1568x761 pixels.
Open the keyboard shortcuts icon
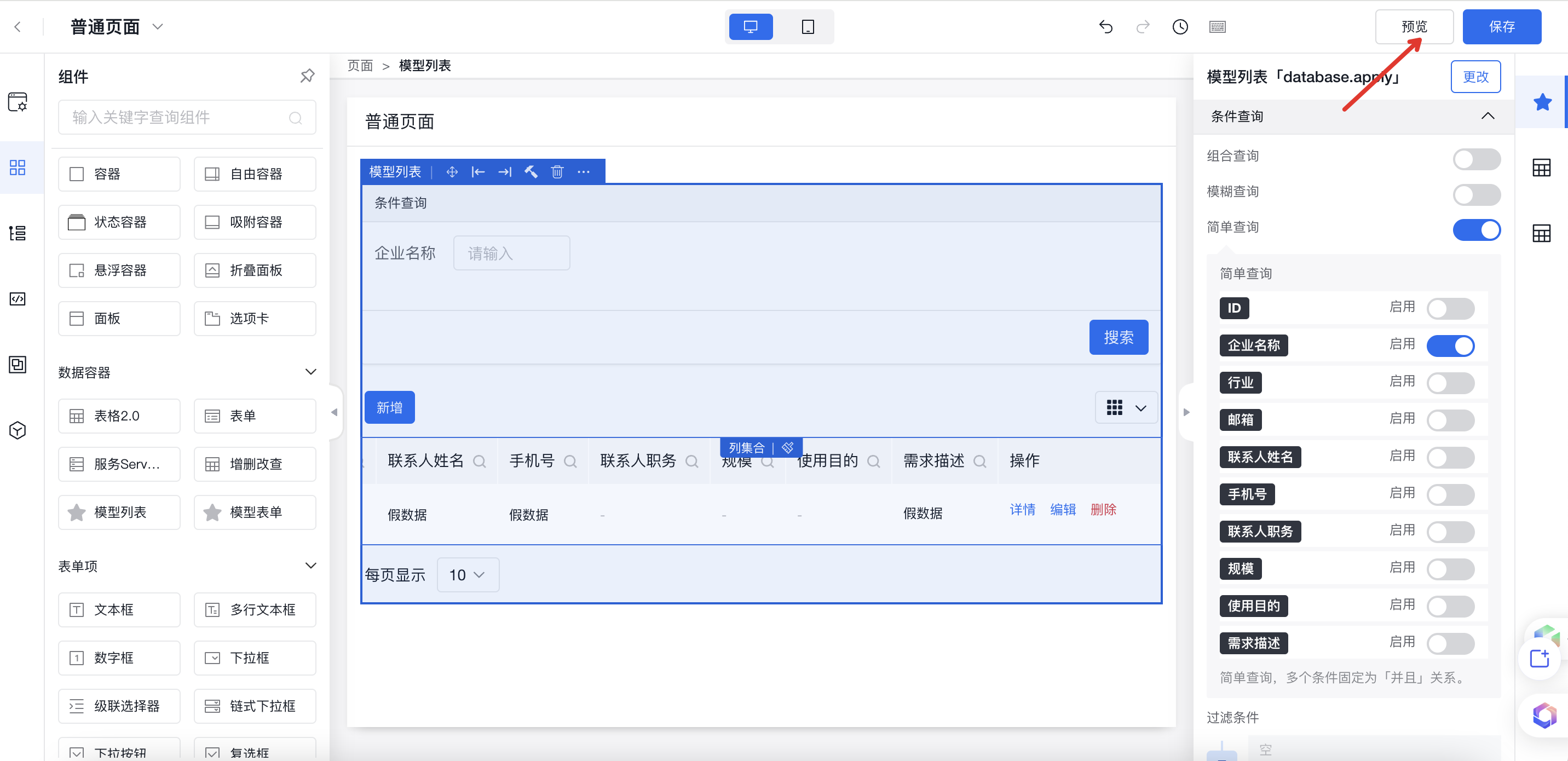coord(1217,27)
